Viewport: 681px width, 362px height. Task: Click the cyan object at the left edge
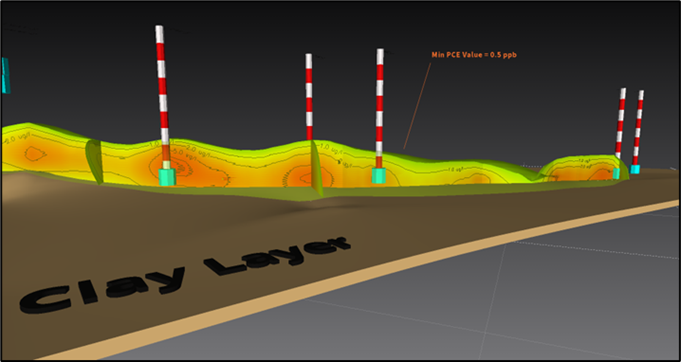(x=5, y=75)
